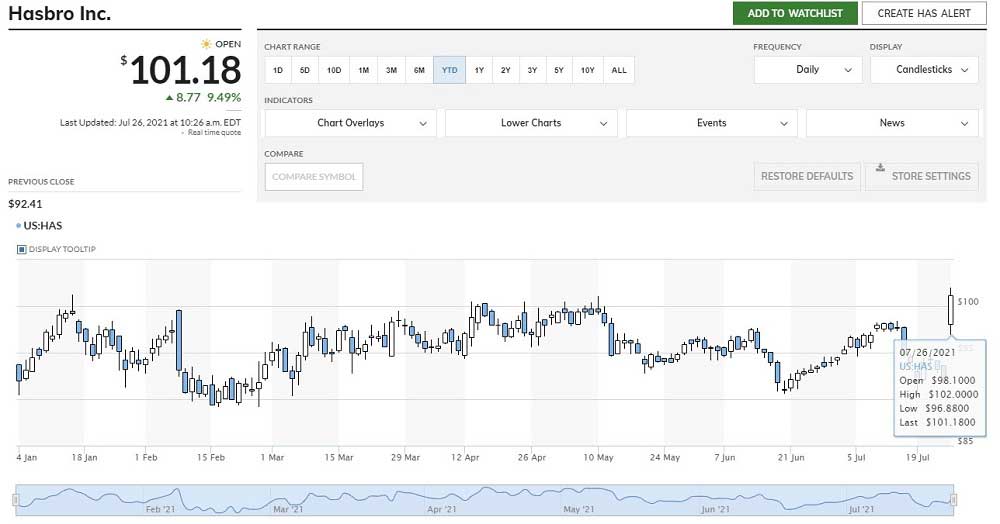Click the 1 Mar axis date label

click(x=272, y=457)
